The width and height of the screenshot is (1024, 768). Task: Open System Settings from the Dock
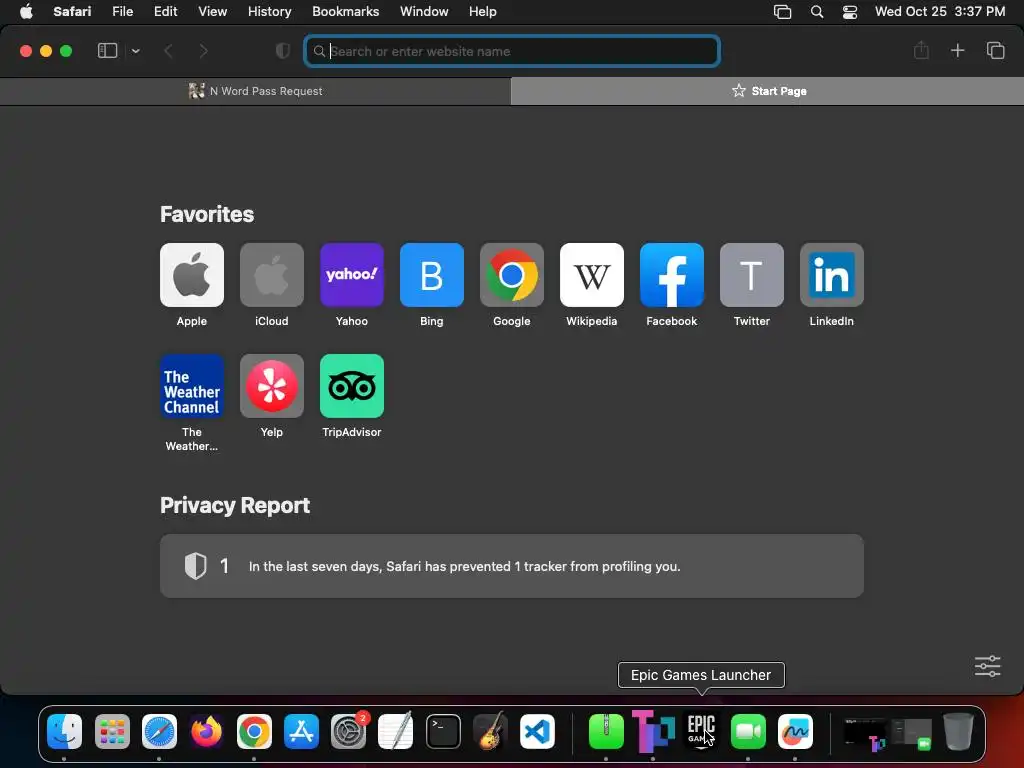pos(349,731)
